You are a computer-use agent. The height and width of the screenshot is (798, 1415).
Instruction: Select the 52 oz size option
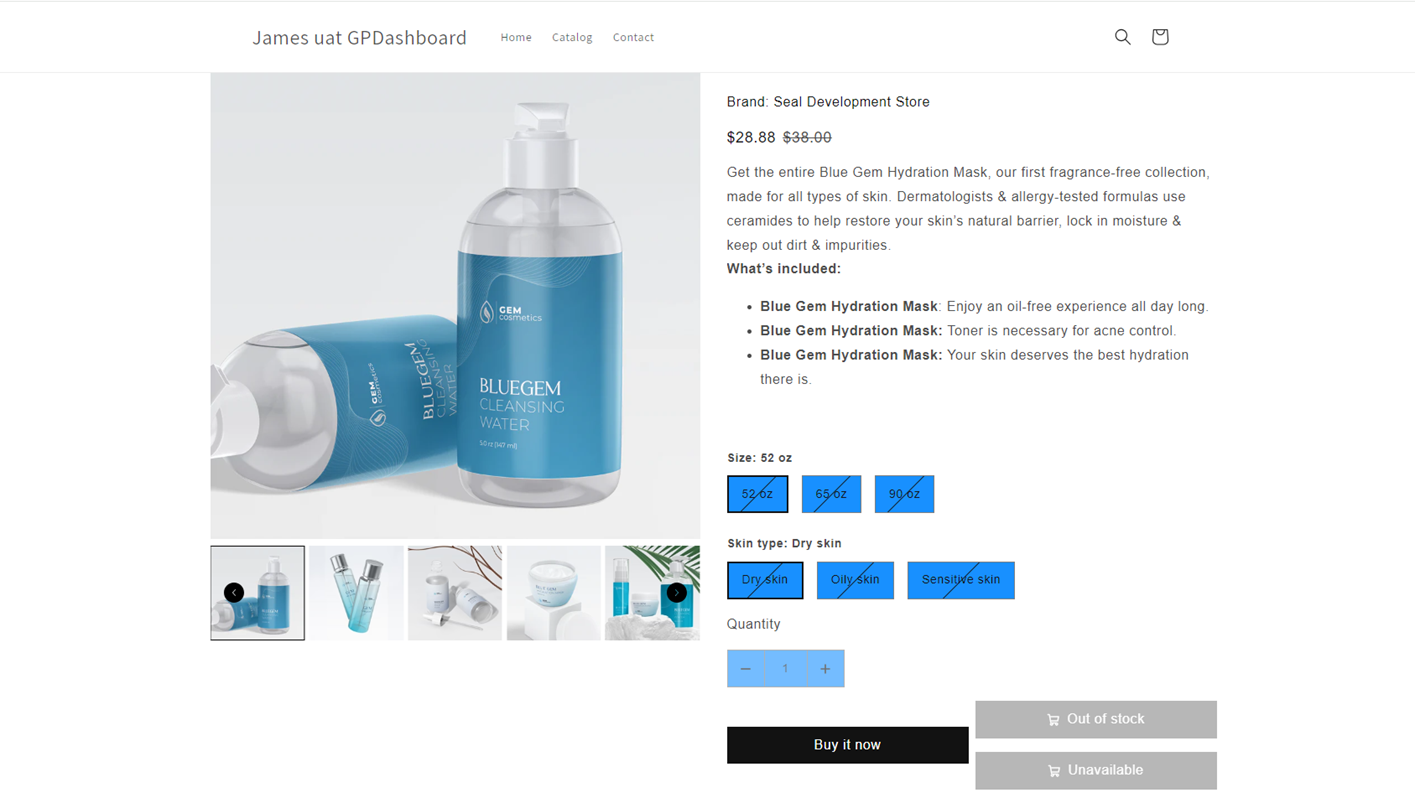757,494
